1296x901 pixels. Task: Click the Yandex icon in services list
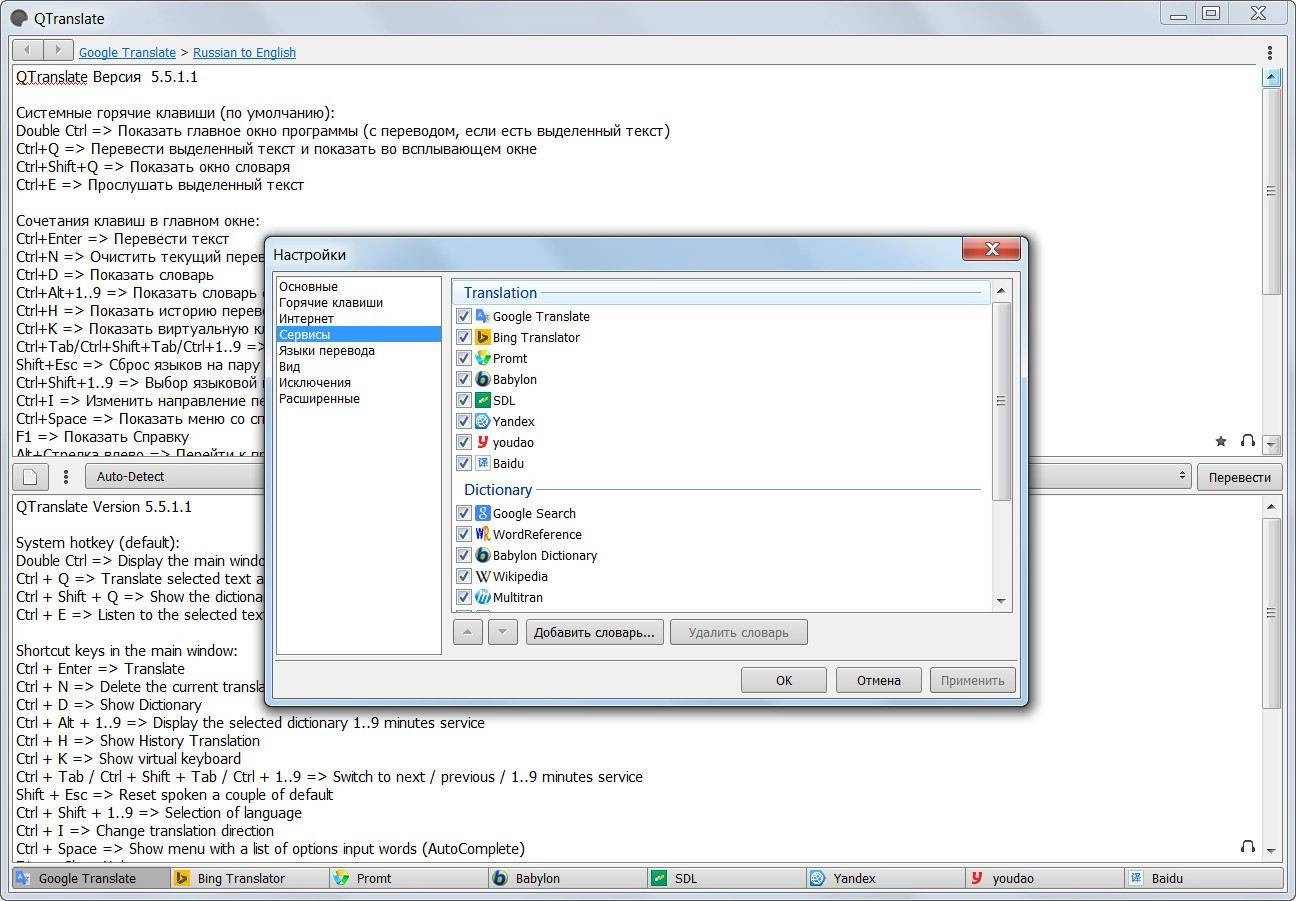click(x=482, y=421)
